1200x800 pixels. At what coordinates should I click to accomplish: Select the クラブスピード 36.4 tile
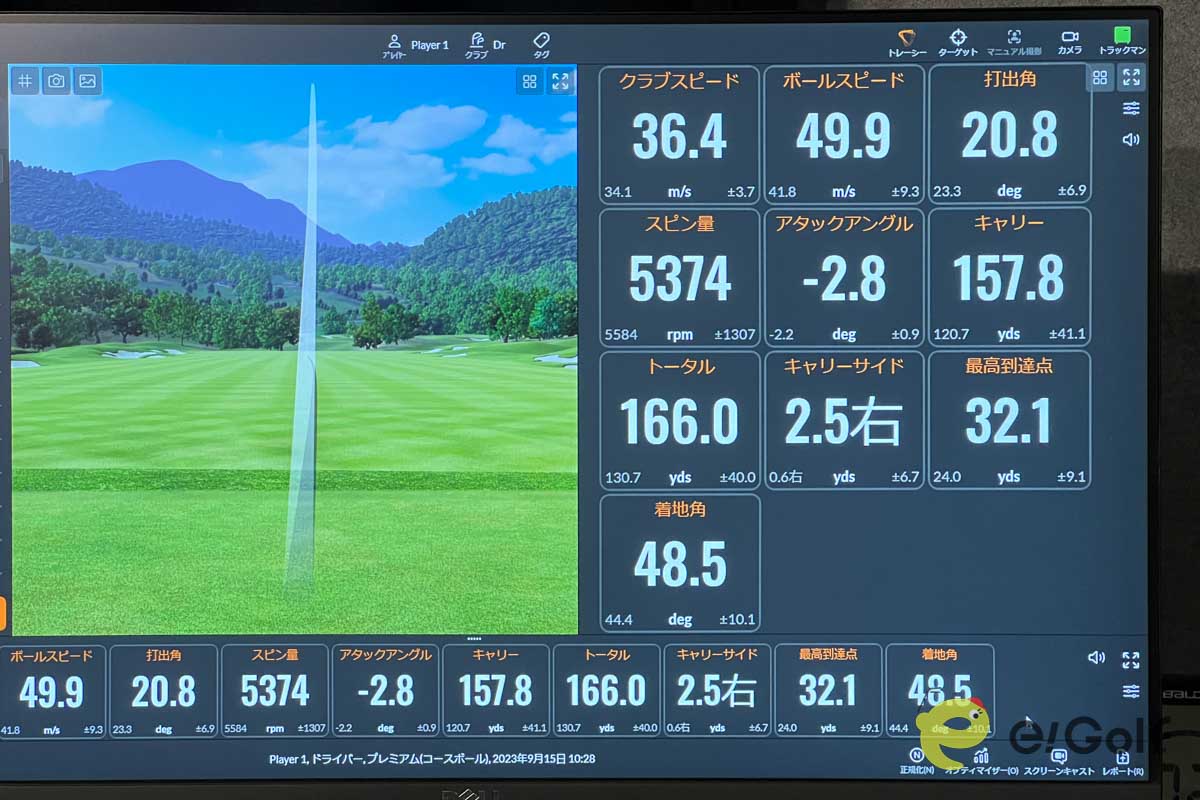click(x=680, y=135)
